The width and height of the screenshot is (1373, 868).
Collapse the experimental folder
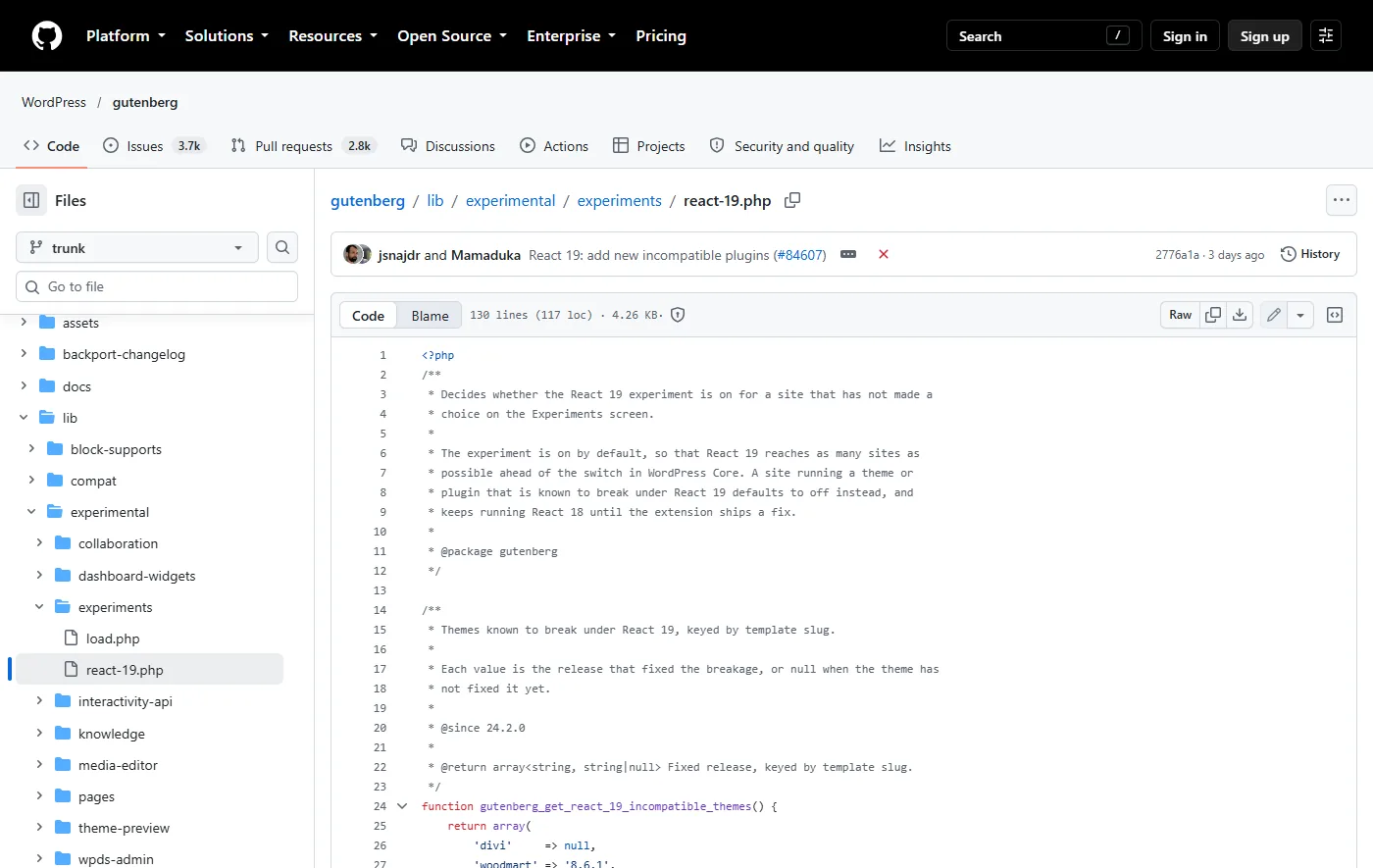pos(31,512)
